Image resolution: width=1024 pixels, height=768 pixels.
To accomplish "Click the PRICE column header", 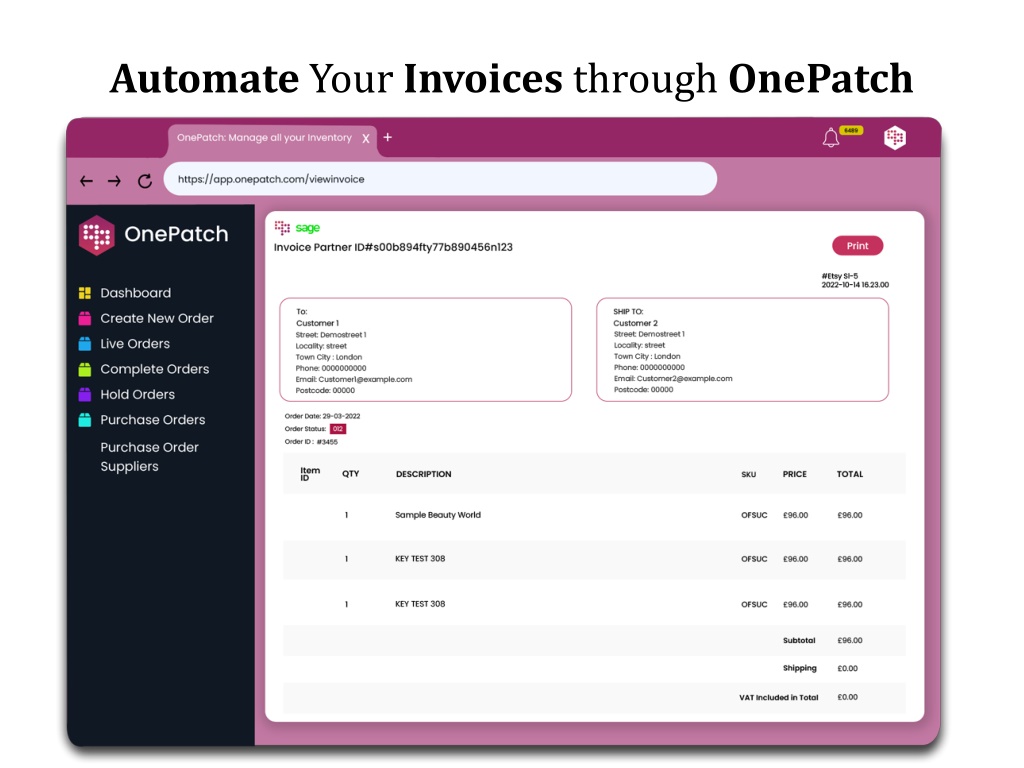I will click(x=795, y=474).
